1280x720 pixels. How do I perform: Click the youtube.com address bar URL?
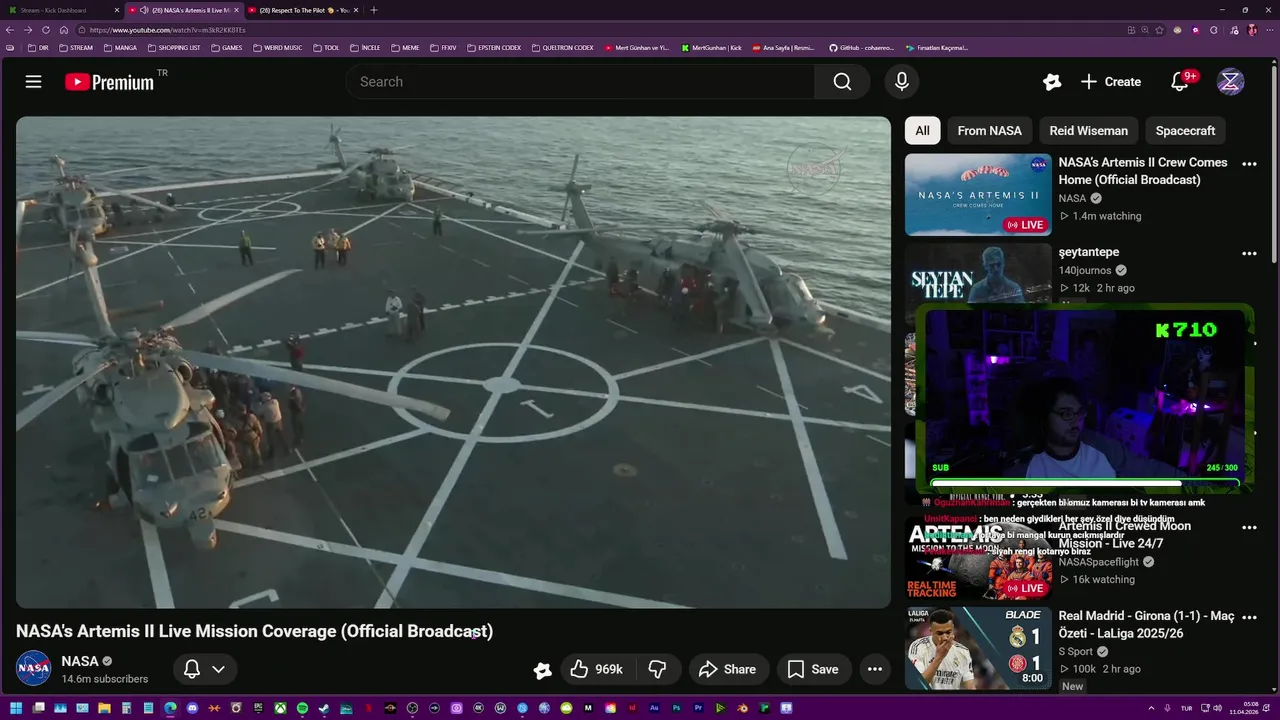click(167, 30)
